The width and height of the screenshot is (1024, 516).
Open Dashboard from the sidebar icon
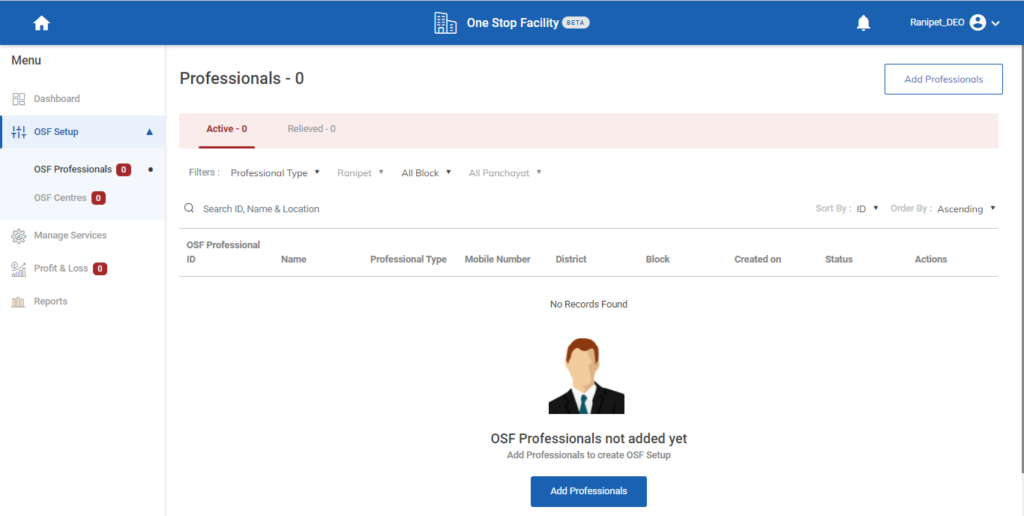(x=18, y=99)
